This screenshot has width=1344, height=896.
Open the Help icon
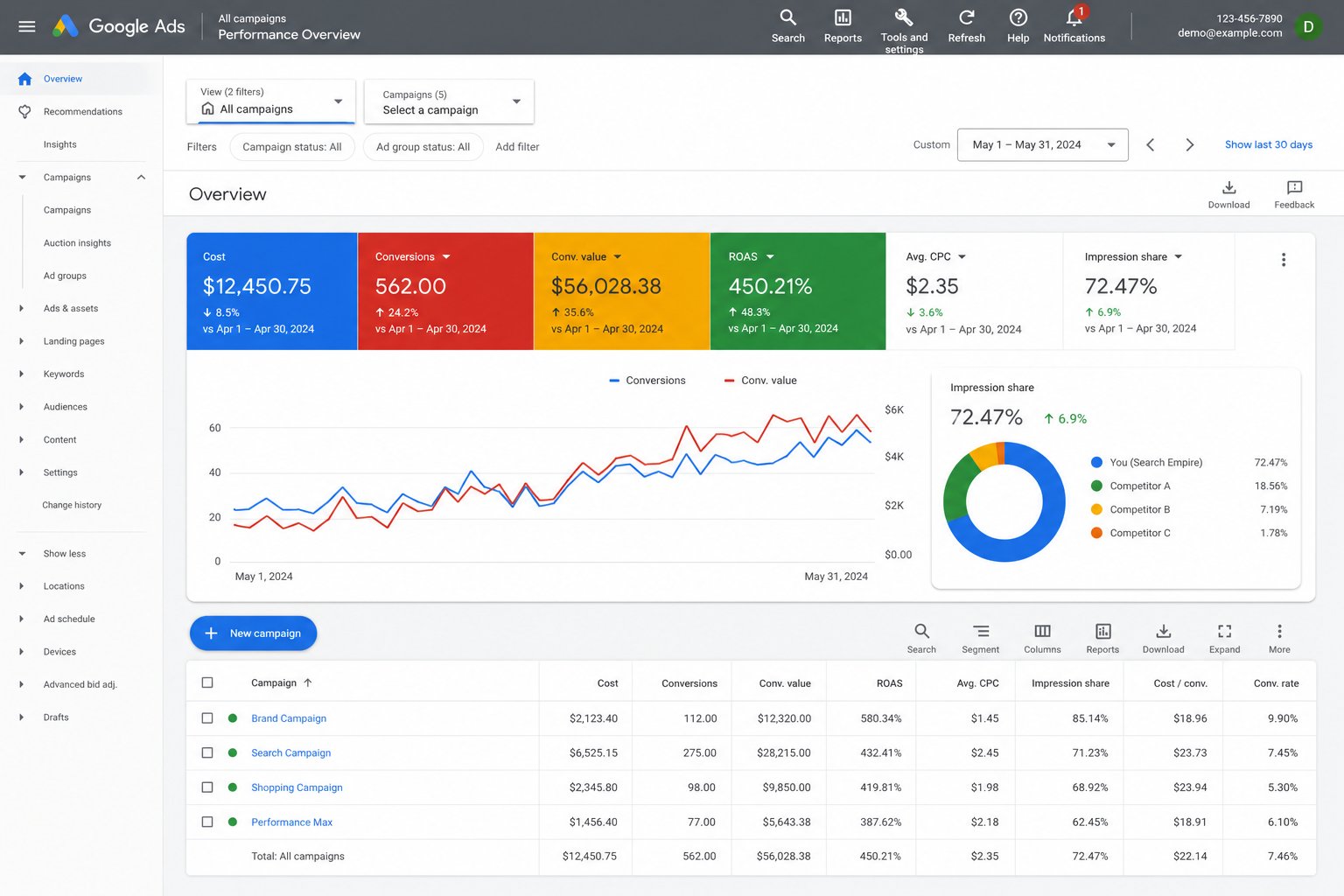tap(1018, 25)
